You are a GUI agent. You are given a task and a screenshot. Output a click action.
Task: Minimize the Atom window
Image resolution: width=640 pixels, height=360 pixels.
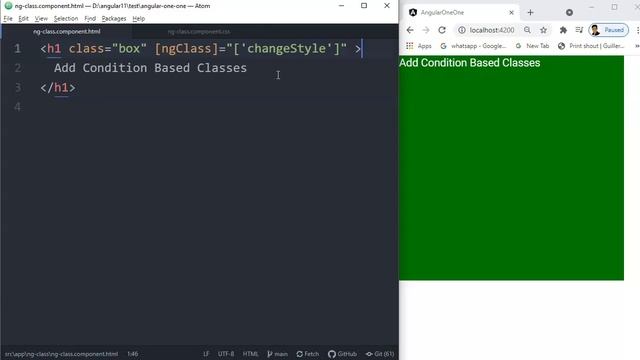coord(342,6)
